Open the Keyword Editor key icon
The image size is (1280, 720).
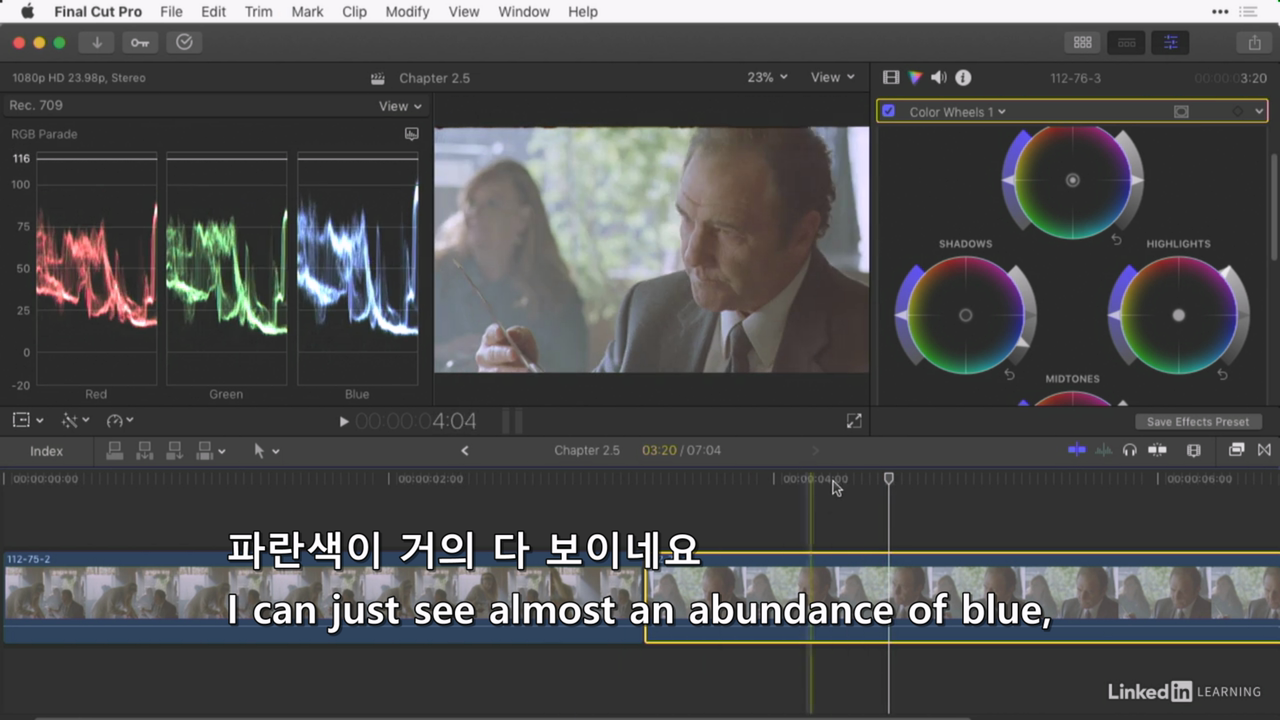click(x=140, y=42)
